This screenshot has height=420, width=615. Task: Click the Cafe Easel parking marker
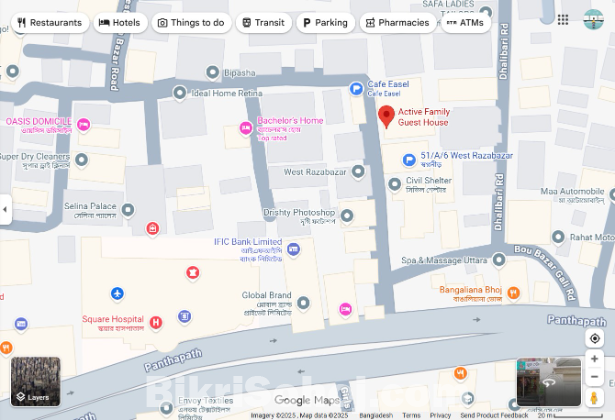tap(356, 89)
